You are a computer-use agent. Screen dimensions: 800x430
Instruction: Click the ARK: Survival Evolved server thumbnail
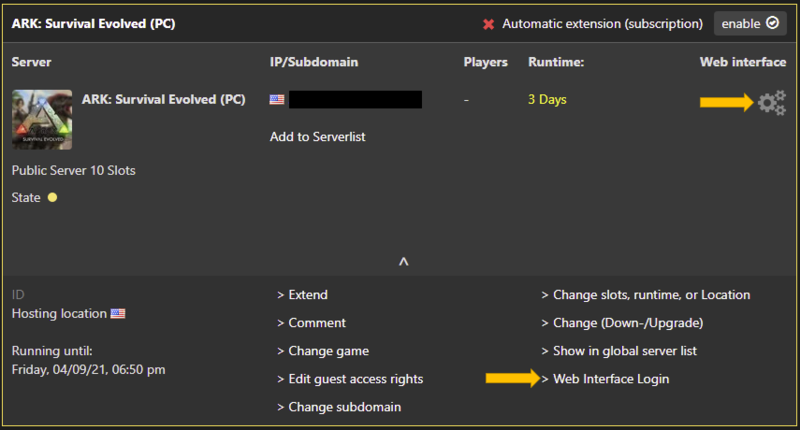point(41,119)
